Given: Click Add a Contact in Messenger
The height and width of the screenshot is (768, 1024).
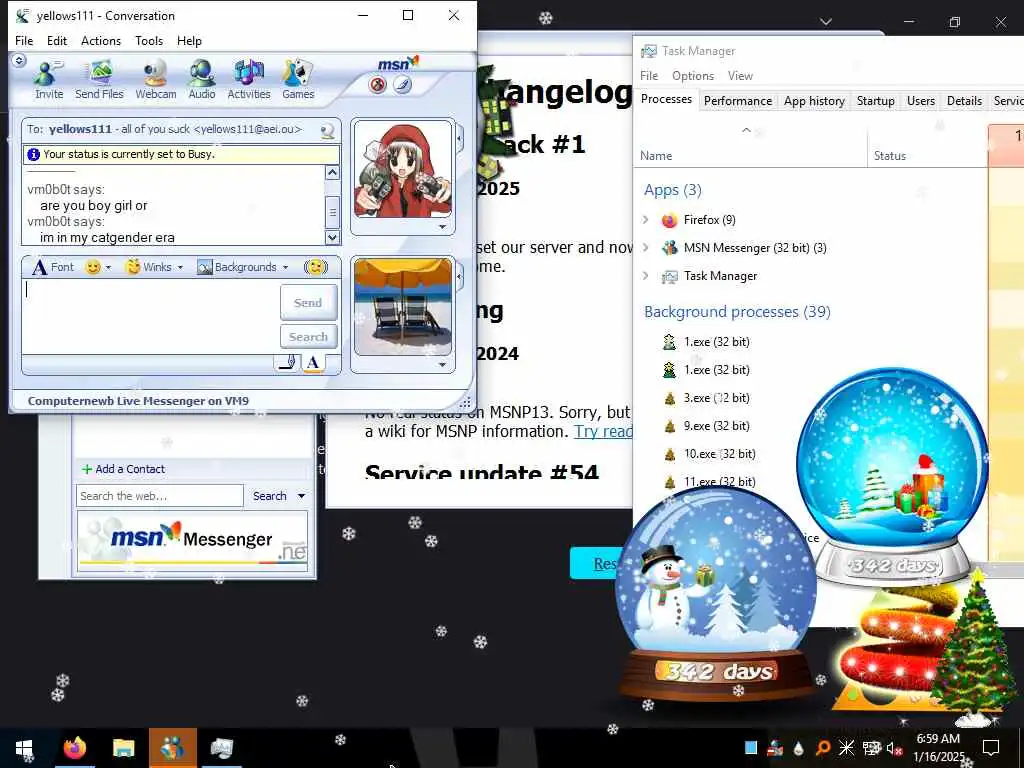Looking at the screenshot, I should [x=123, y=469].
